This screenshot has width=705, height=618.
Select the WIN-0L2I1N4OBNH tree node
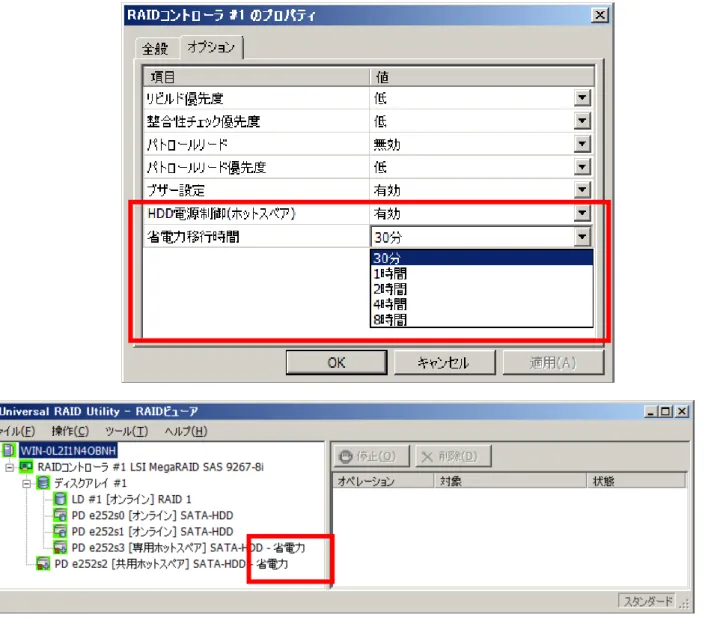click(68, 450)
